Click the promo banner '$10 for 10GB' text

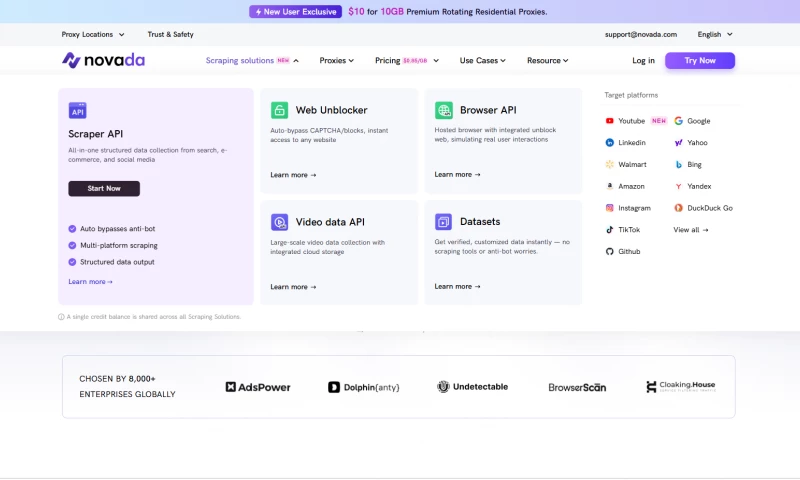tap(376, 11)
